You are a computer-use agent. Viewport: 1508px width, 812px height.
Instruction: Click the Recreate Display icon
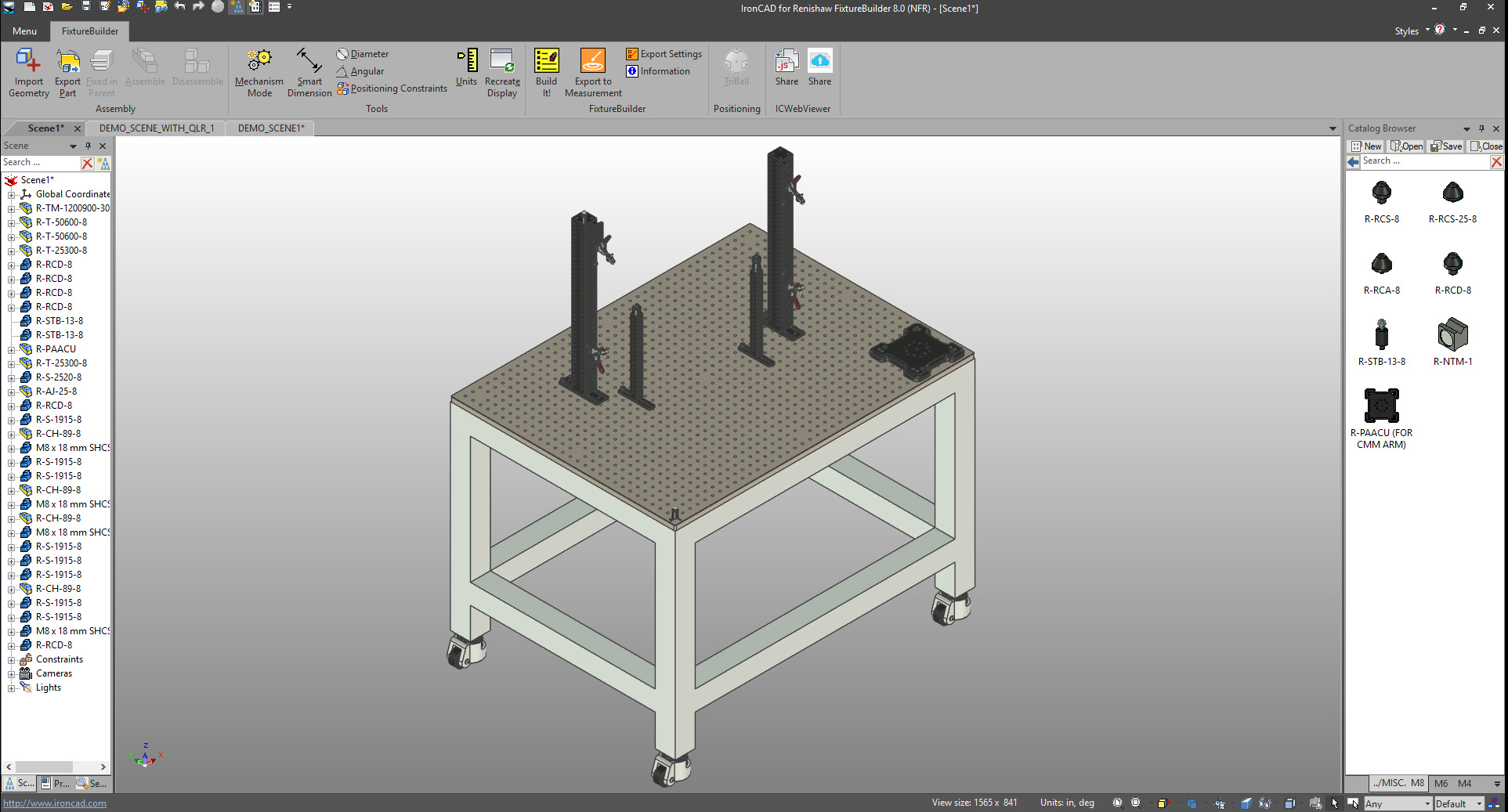coord(501,62)
